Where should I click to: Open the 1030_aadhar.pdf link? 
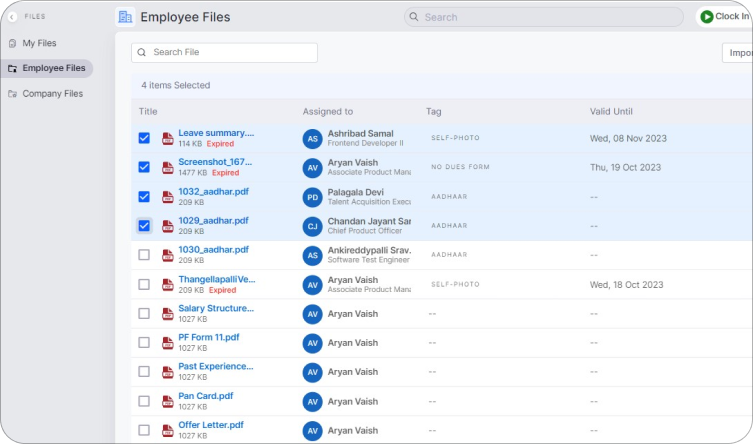pyautogui.click(x=213, y=250)
